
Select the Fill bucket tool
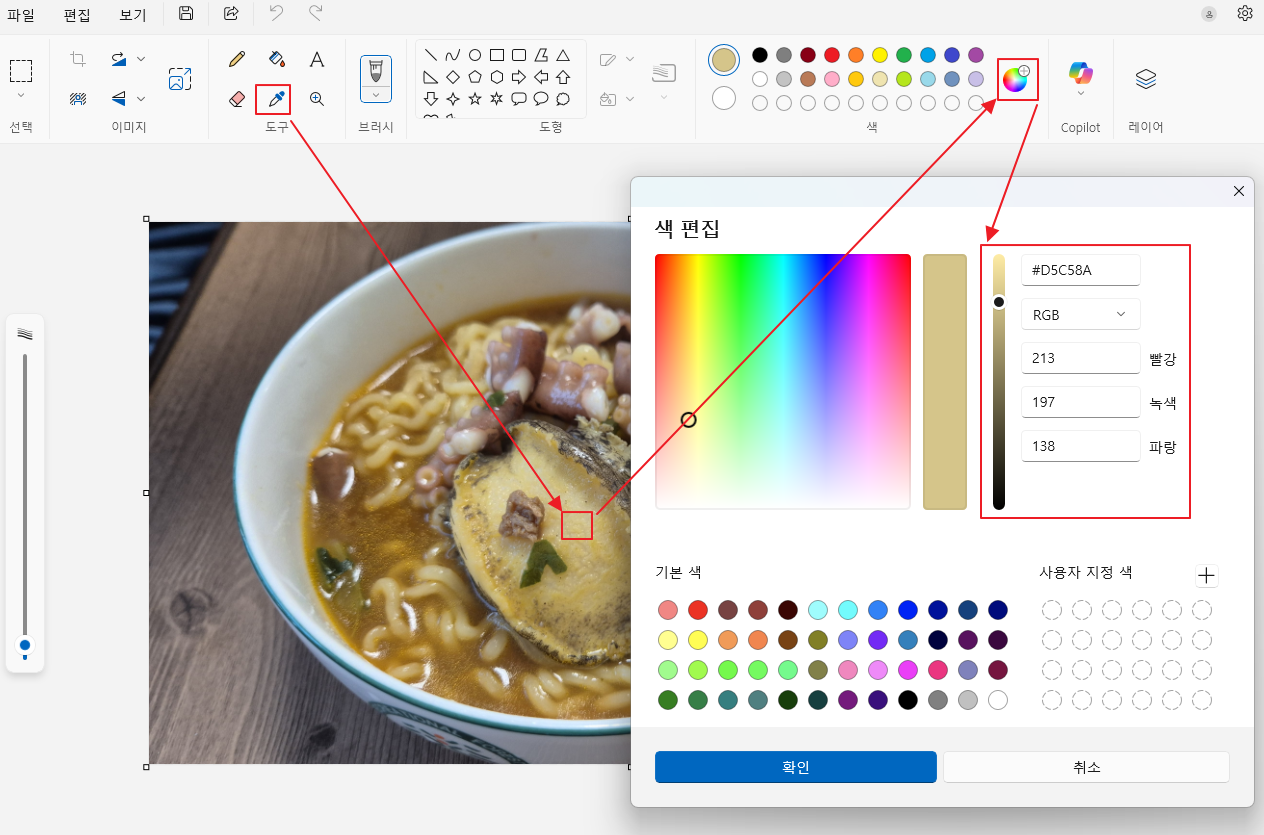277,59
